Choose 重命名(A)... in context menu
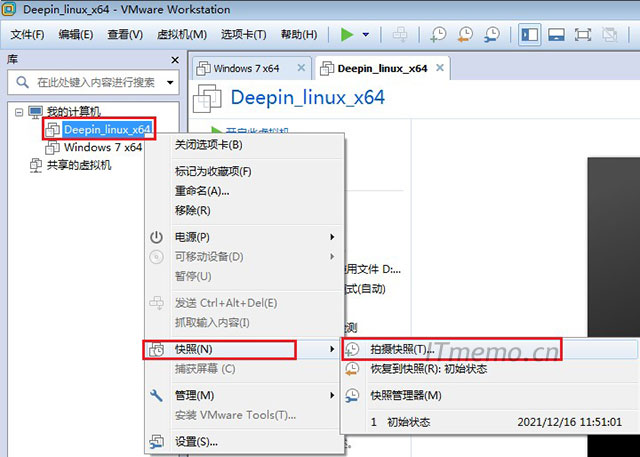 (x=244, y=191)
